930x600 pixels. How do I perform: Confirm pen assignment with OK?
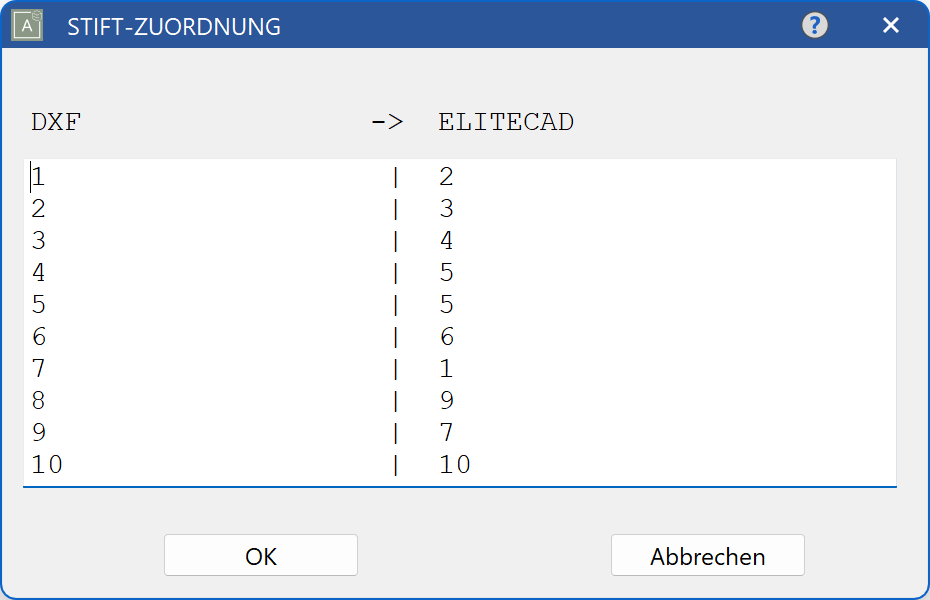(x=260, y=555)
